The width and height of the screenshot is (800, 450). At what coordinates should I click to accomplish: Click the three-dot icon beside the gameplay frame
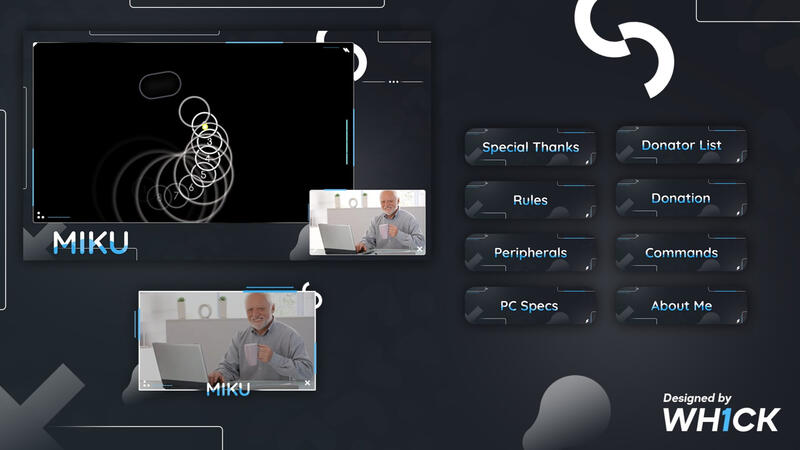click(x=393, y=81)
